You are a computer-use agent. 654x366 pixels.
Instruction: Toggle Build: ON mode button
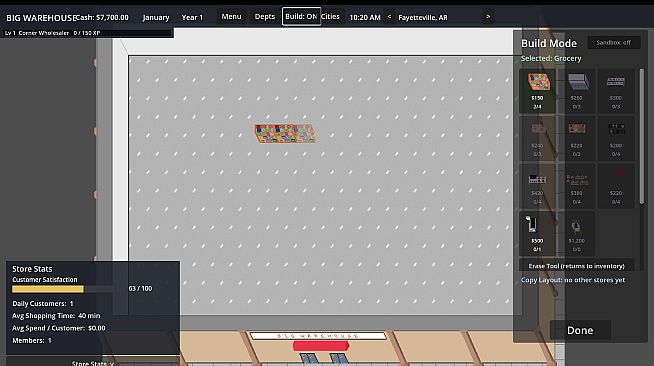point(301,17)
